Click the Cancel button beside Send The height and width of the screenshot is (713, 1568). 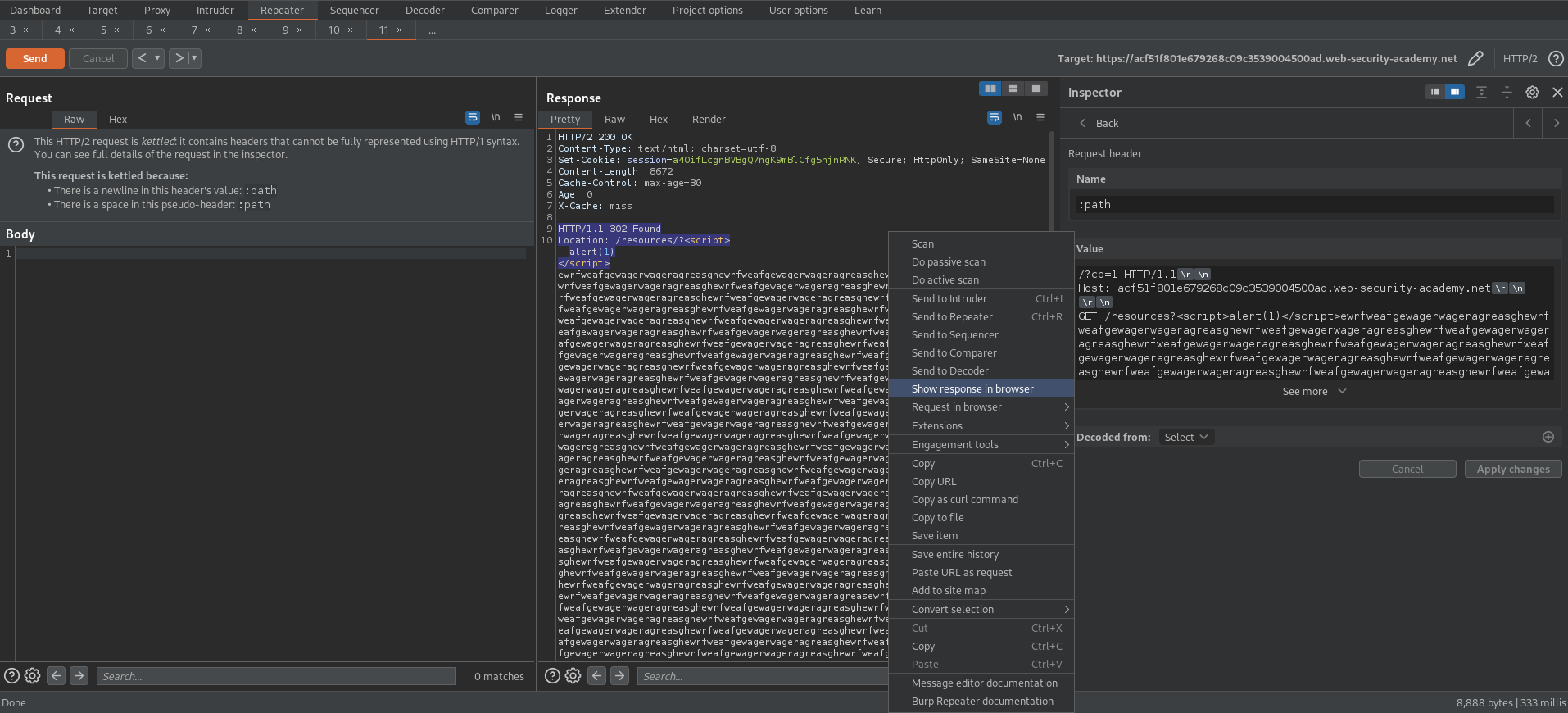click(98, 58)
